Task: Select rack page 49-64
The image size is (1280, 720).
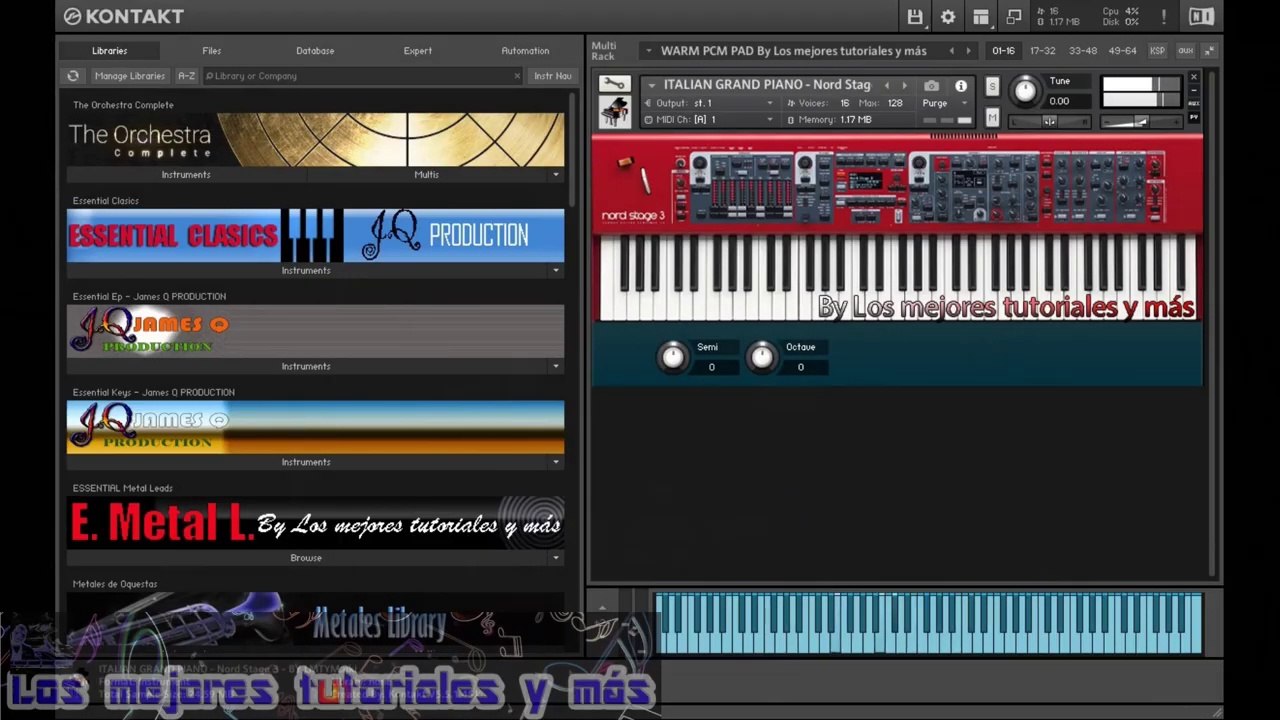Action: (x=1123, y=51)
